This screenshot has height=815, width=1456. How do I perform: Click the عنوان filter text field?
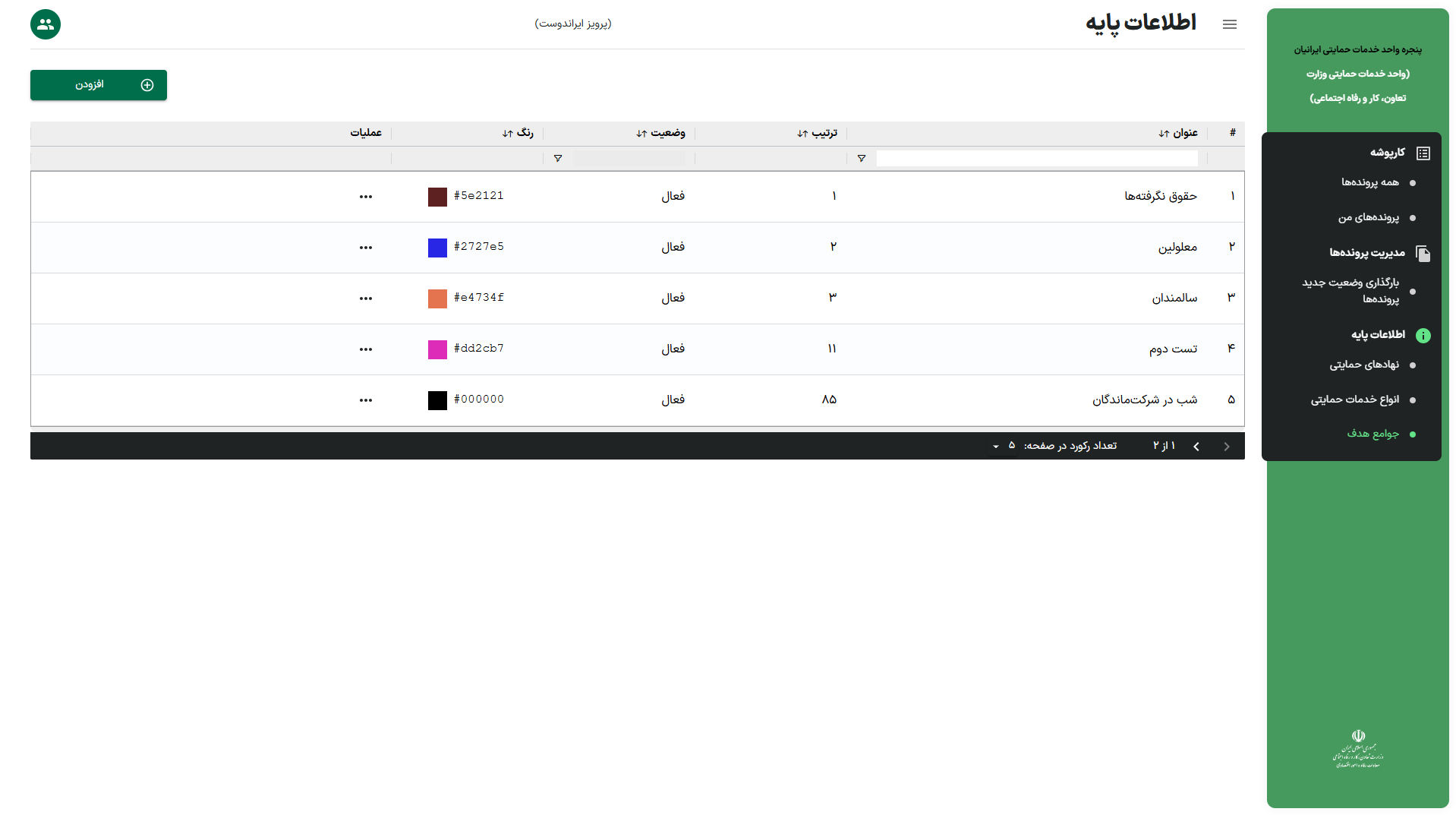pyautogui.click(x=1036, y=159)
